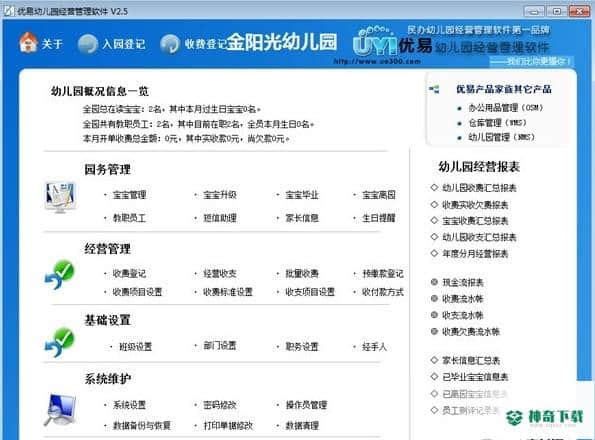Click 金阳光幼儿园 title text
This screenshot has height=440, width=595.
click(x=282, y=42)
